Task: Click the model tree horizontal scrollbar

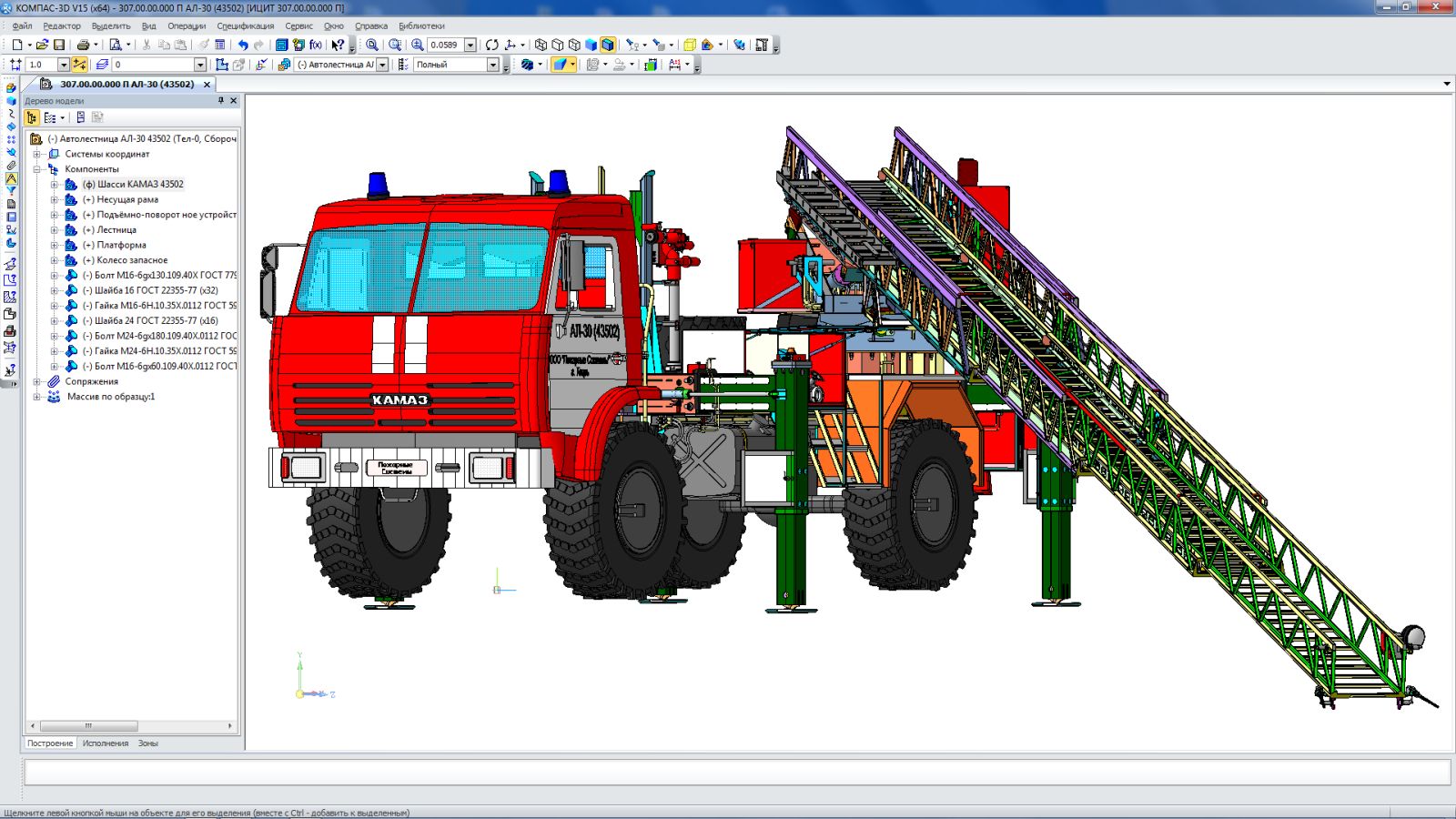Action: point(88,726)
